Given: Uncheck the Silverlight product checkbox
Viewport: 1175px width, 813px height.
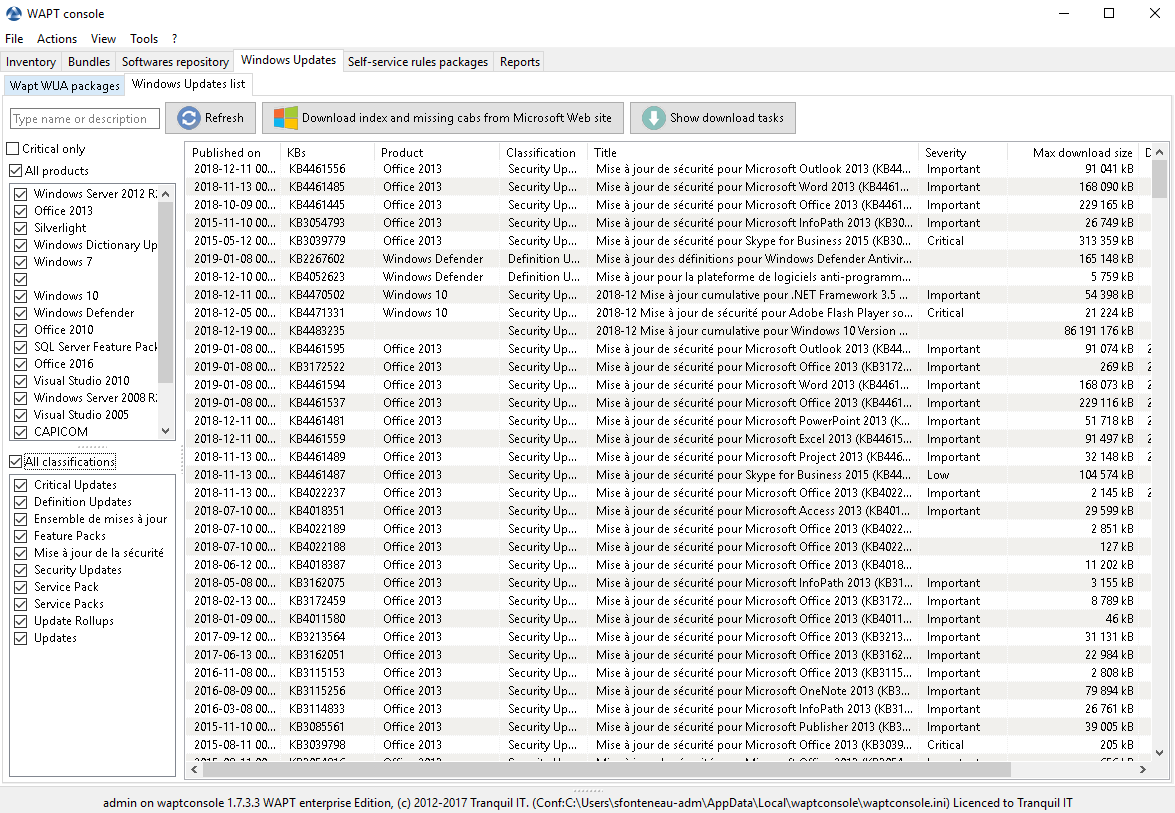Looking at the screenshot, I should [x=20, y=228].
